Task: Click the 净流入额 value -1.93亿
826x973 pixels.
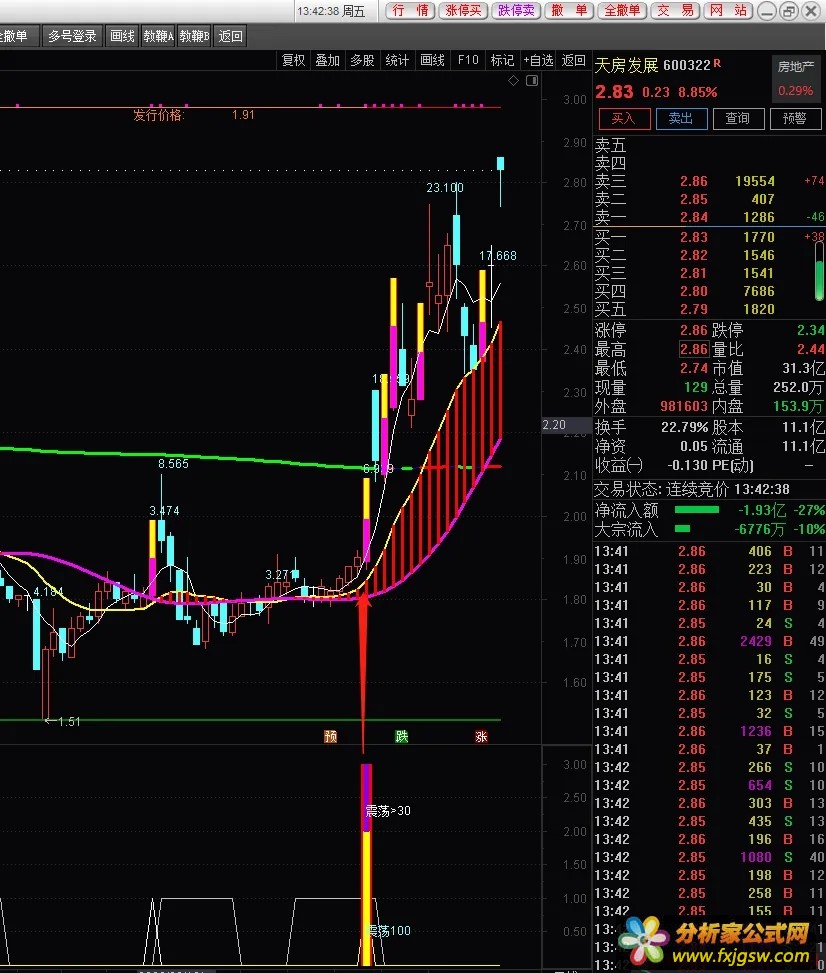Action: 761,510
